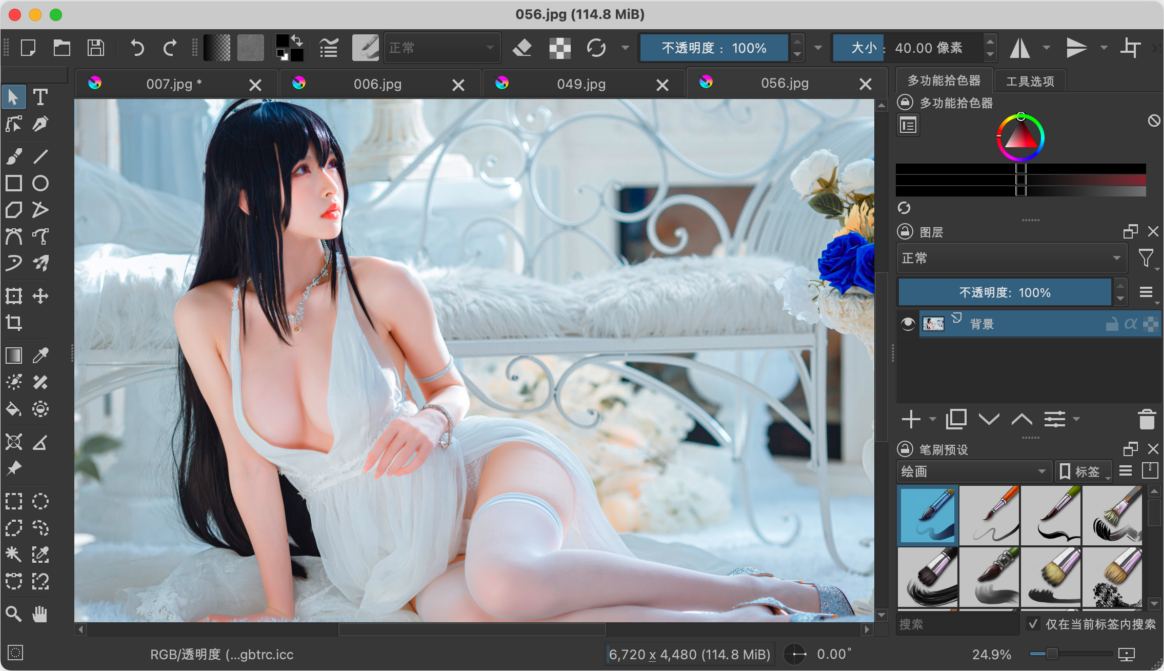
Task: Expand the horizontal mirror options arrow
Action: click(x=1047, y=48)
